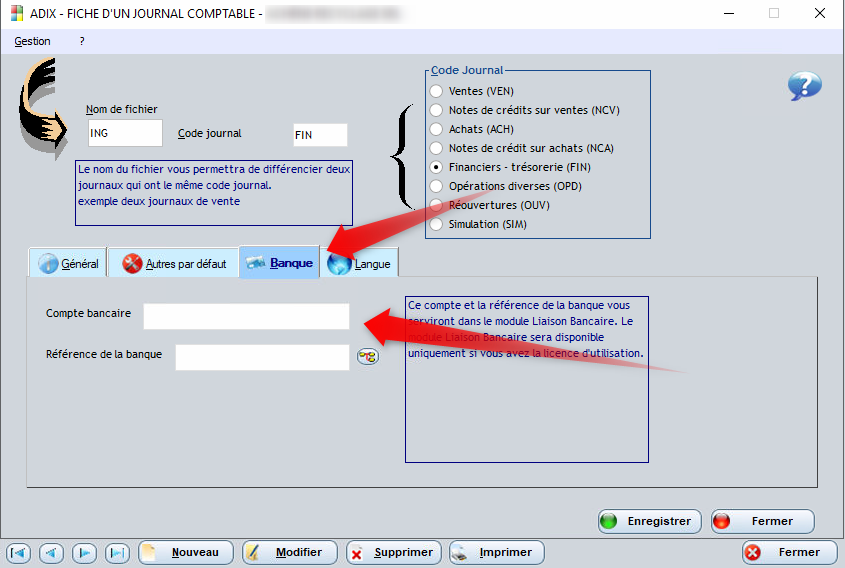Go to previous record navigation arrow
This screenshot has height=568, width=845.
[52, 552]
